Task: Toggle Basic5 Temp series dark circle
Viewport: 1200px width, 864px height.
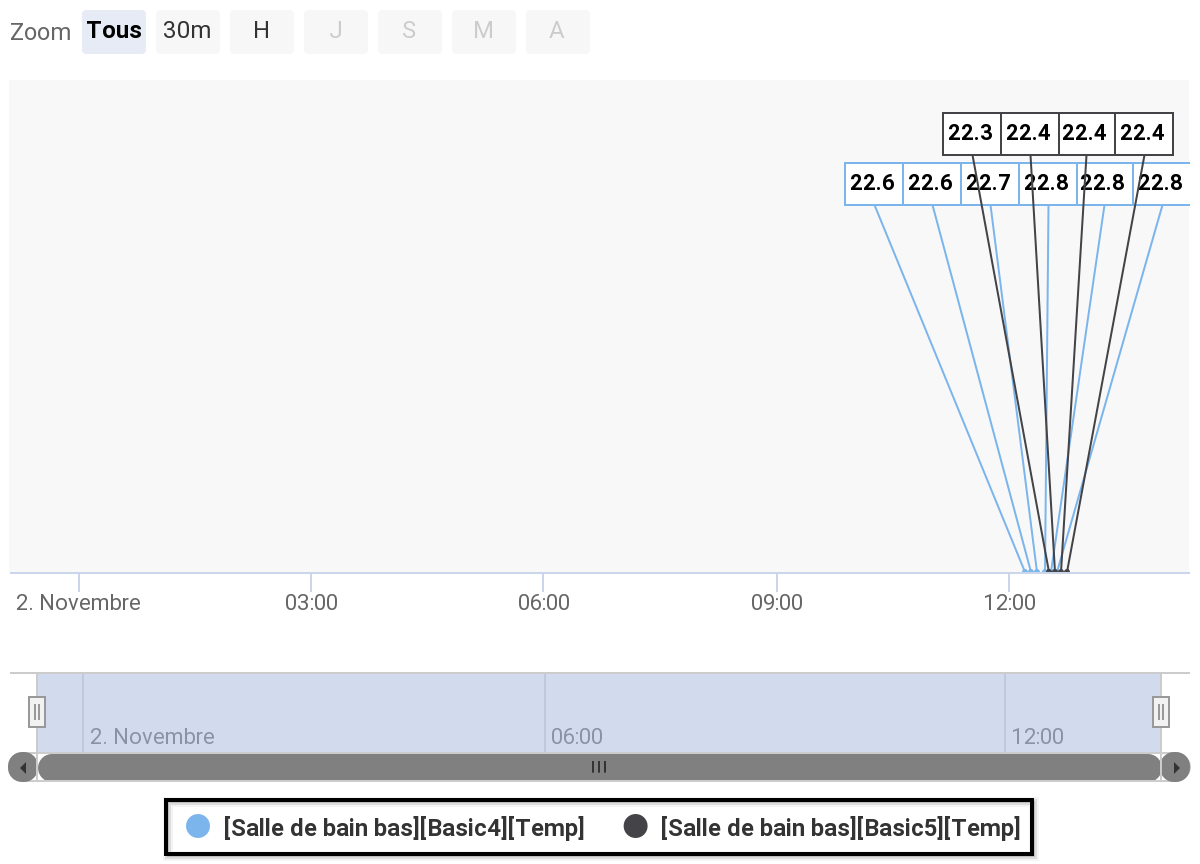Action: coord(636,827)
